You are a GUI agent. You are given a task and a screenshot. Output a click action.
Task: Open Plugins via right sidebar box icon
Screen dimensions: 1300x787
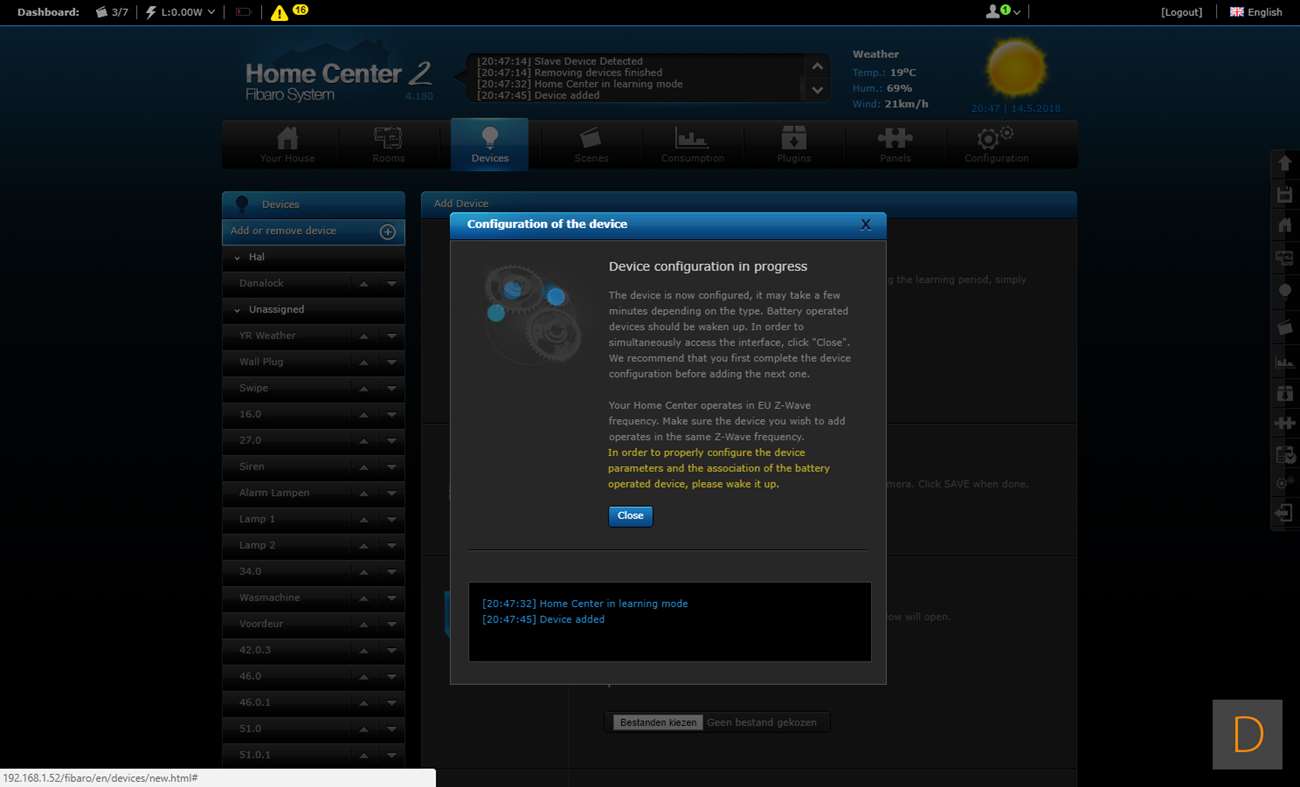pyautogui.click(x=1285, y=393)
